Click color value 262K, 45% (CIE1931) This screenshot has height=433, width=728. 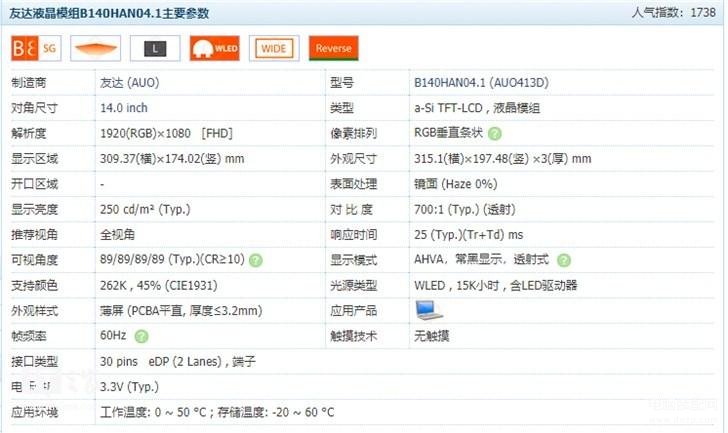(159, 285)
